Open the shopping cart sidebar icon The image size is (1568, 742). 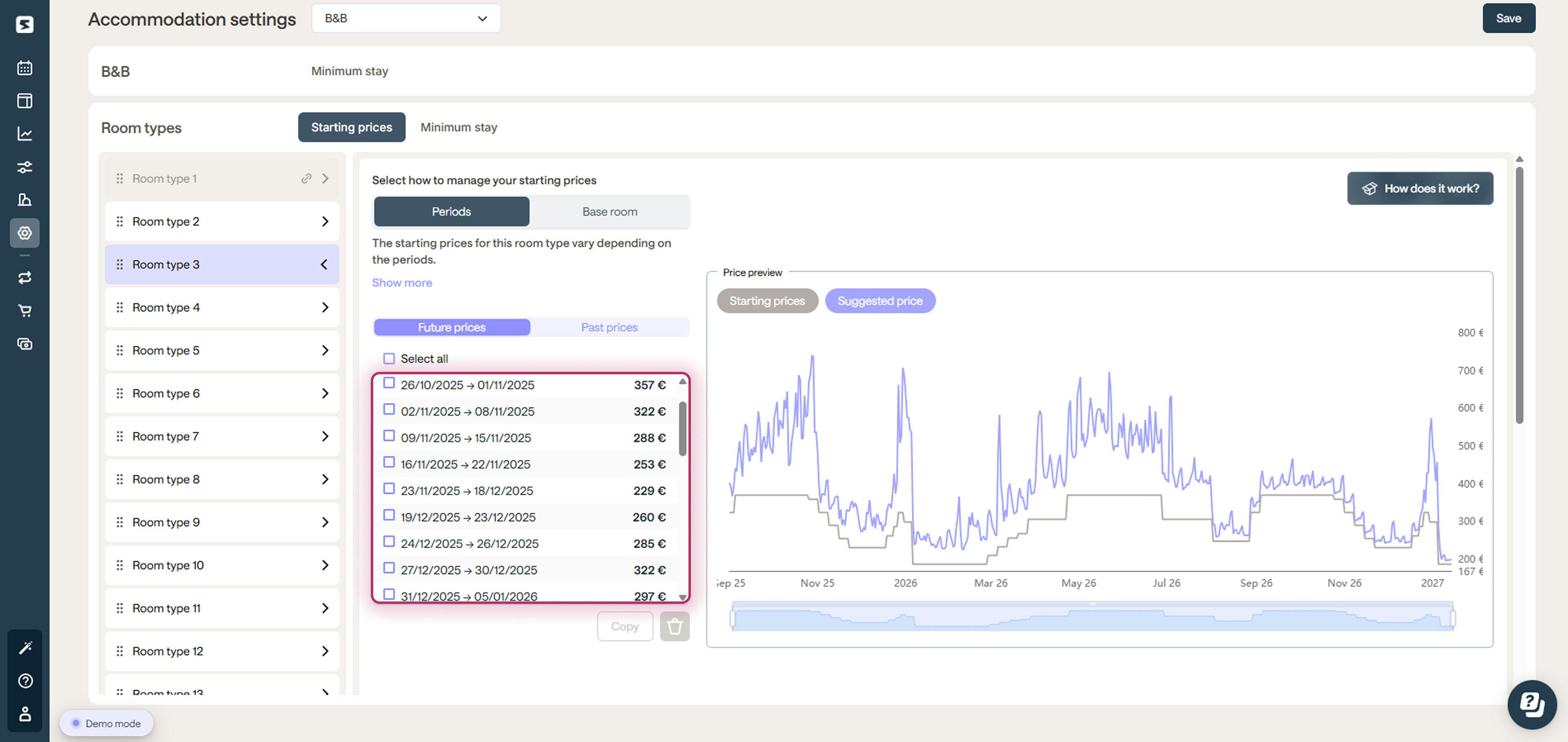[24, 311]
